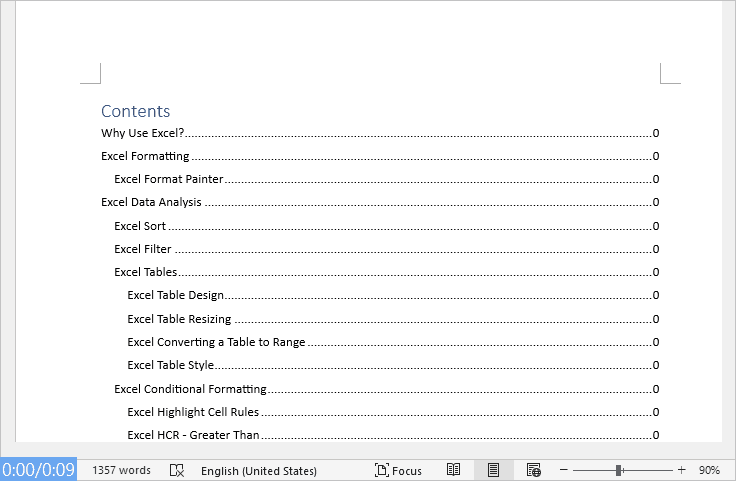Image resolution: width=736 pixels, height=481 pixels.
Task: Open the Excel Format Painter entry
Action: click(168, 179)
